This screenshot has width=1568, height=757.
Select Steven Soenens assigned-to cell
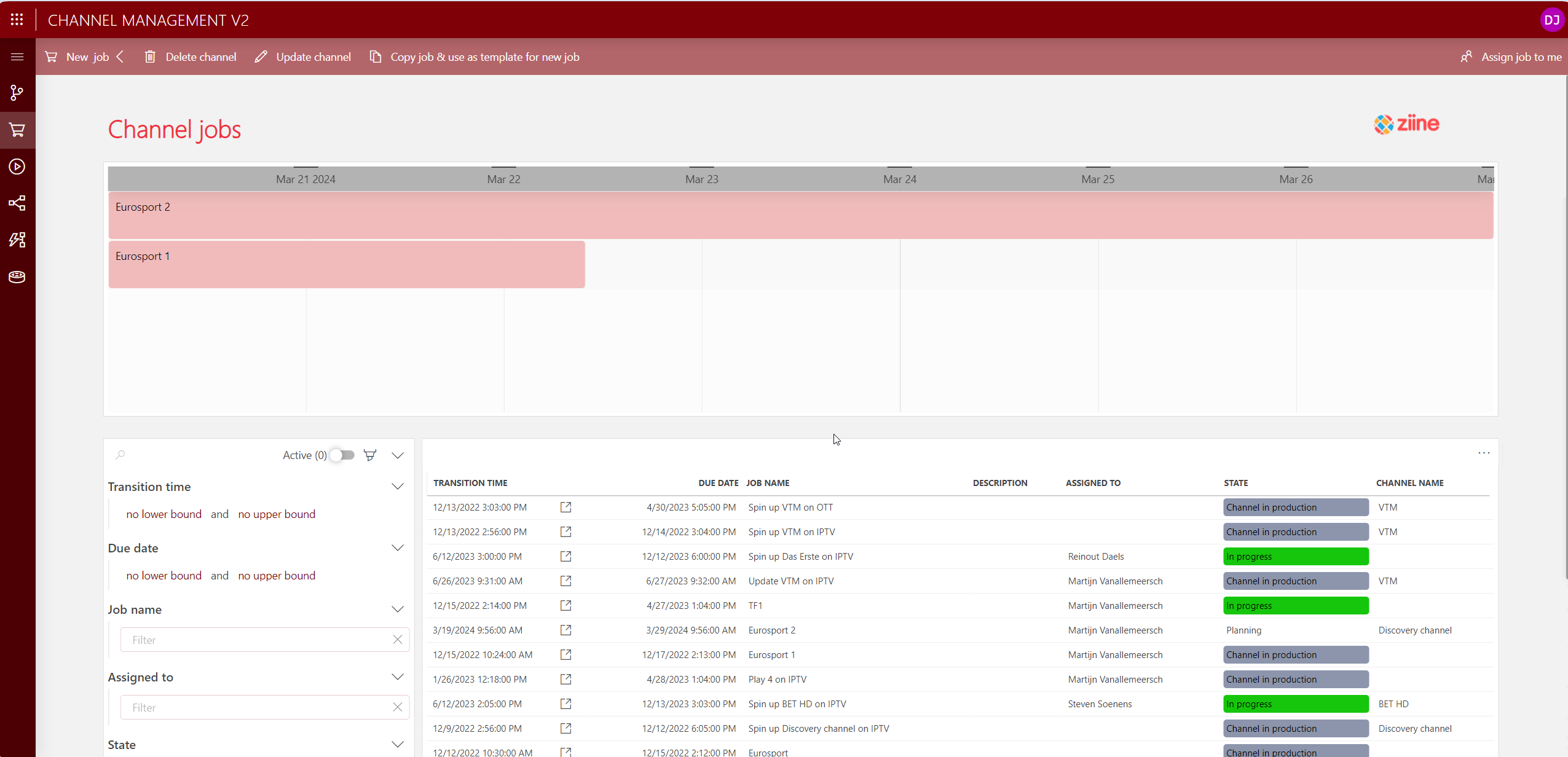[1100, 704]
